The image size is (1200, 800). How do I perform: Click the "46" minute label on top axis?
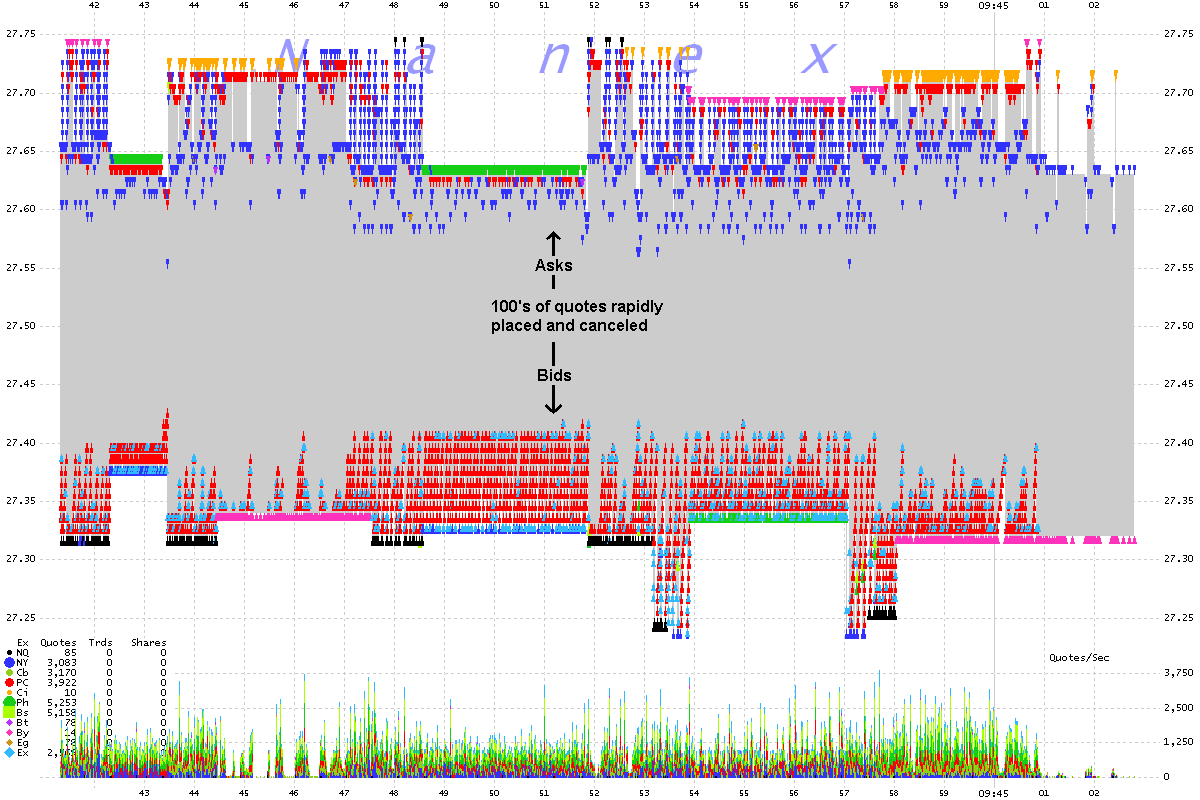click(294, 5)
